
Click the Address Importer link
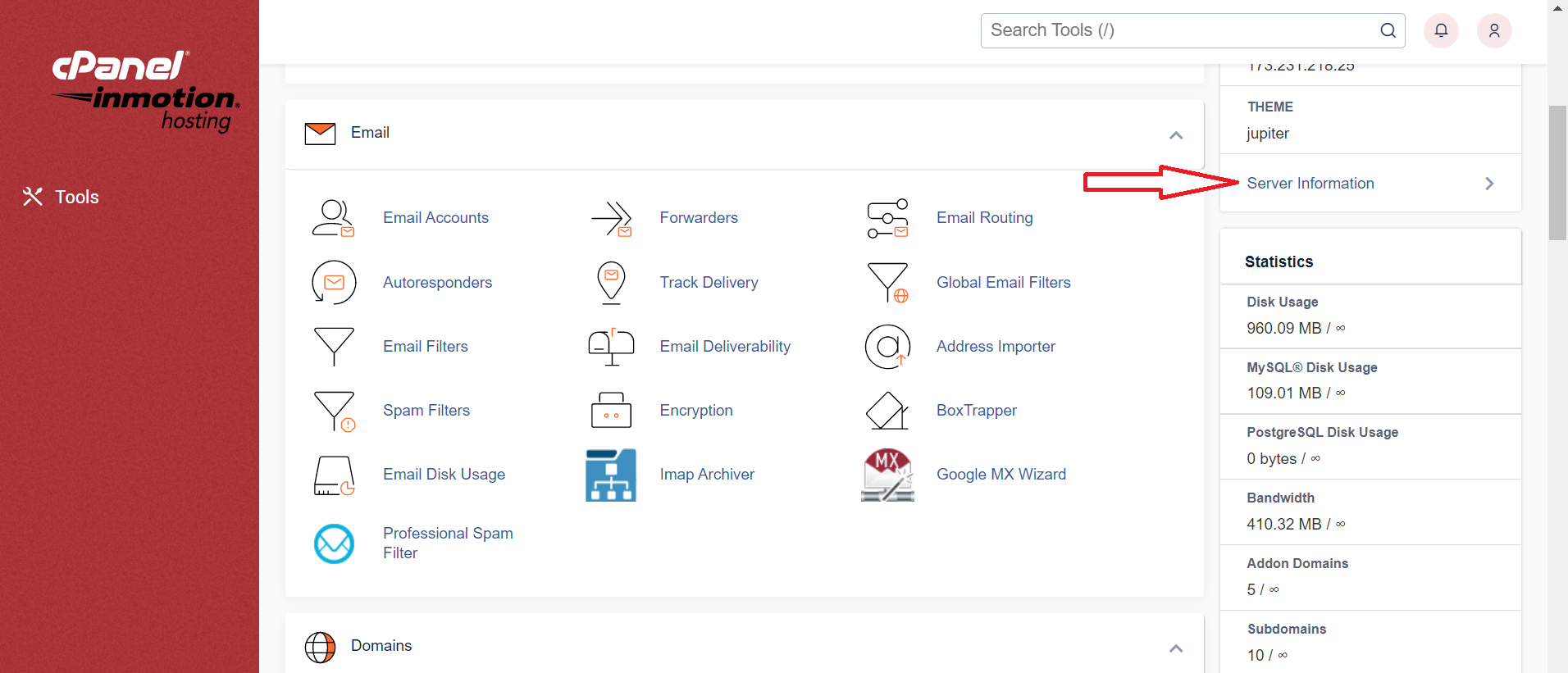996,347
